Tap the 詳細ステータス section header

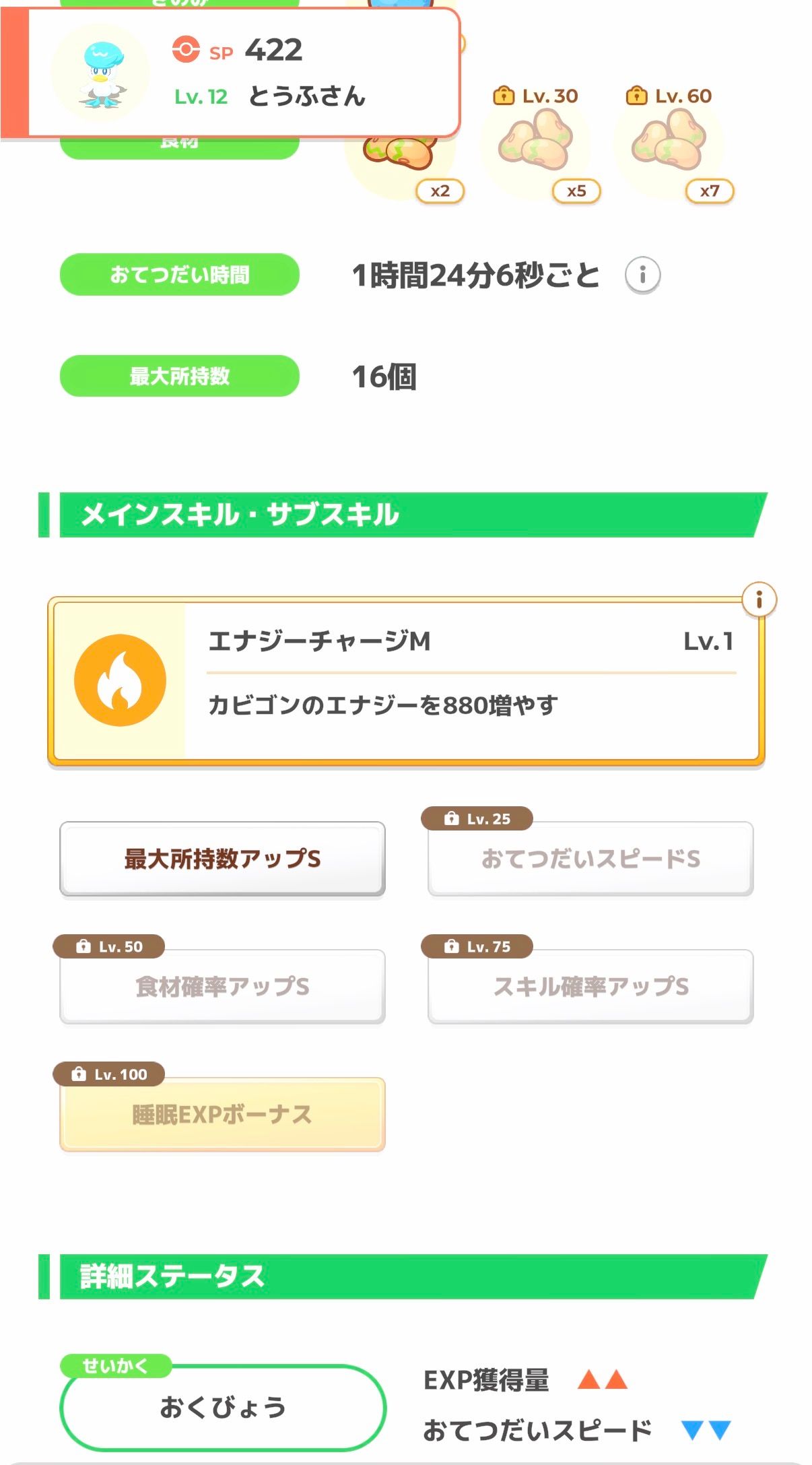[x=404, y=1276]
